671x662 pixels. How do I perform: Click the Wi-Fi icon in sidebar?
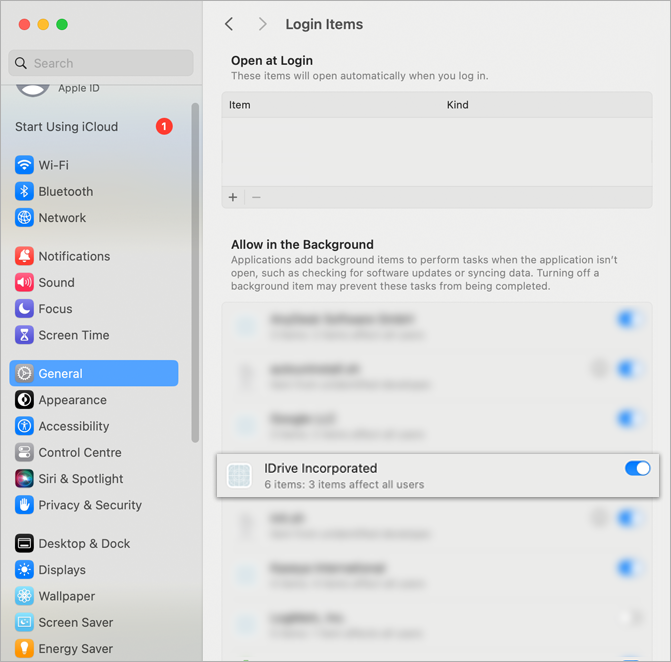click(x=24, y=165)
